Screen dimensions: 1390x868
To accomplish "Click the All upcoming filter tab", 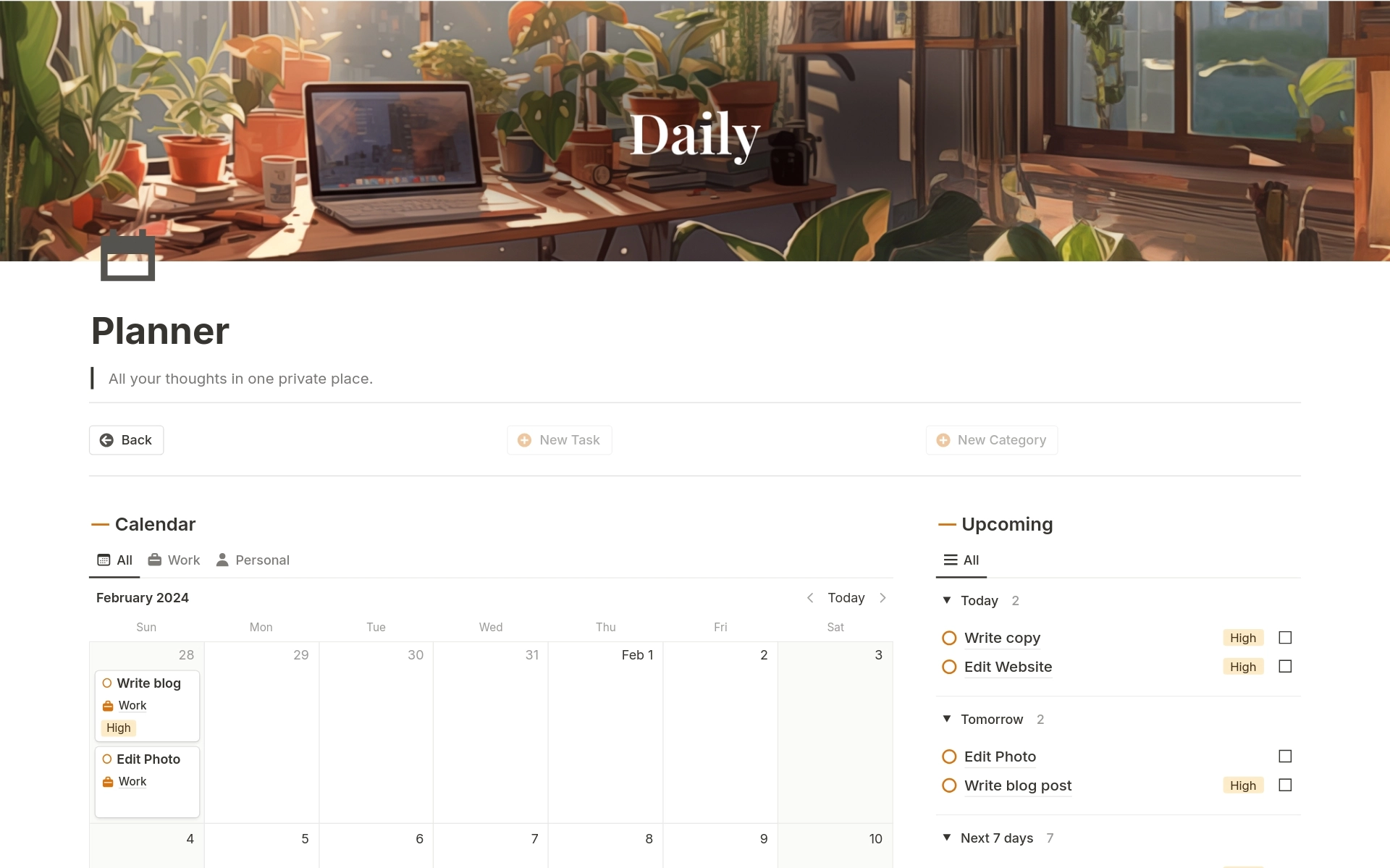I will tap(960, 560).
